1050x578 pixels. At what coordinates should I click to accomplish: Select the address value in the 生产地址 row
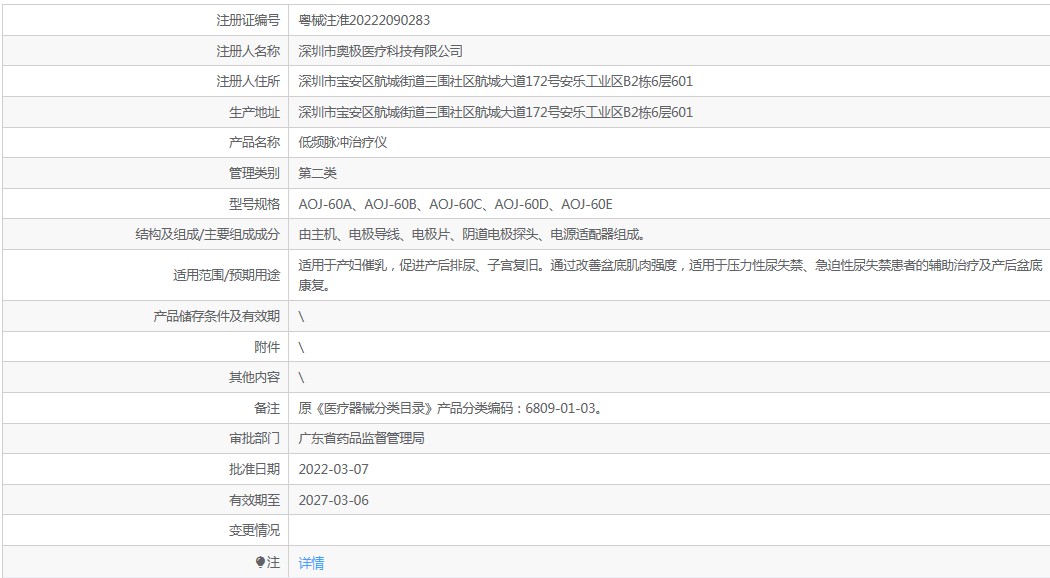496,113
